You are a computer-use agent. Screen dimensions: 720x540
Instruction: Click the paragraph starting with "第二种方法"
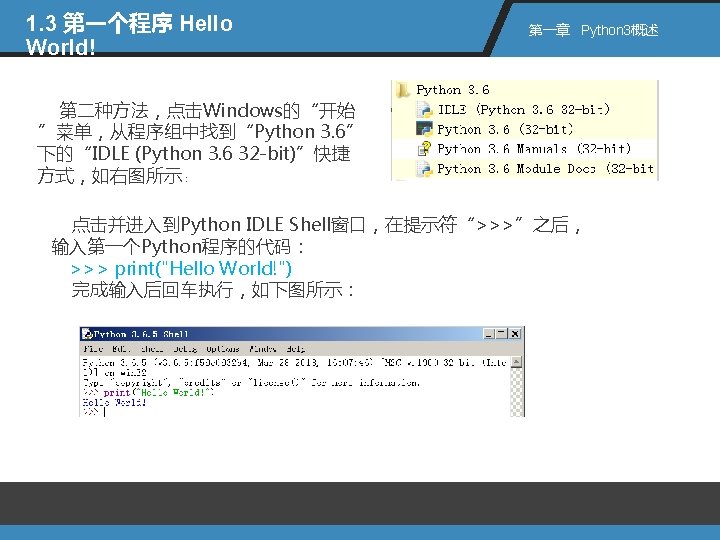click(x=196, y=143)
